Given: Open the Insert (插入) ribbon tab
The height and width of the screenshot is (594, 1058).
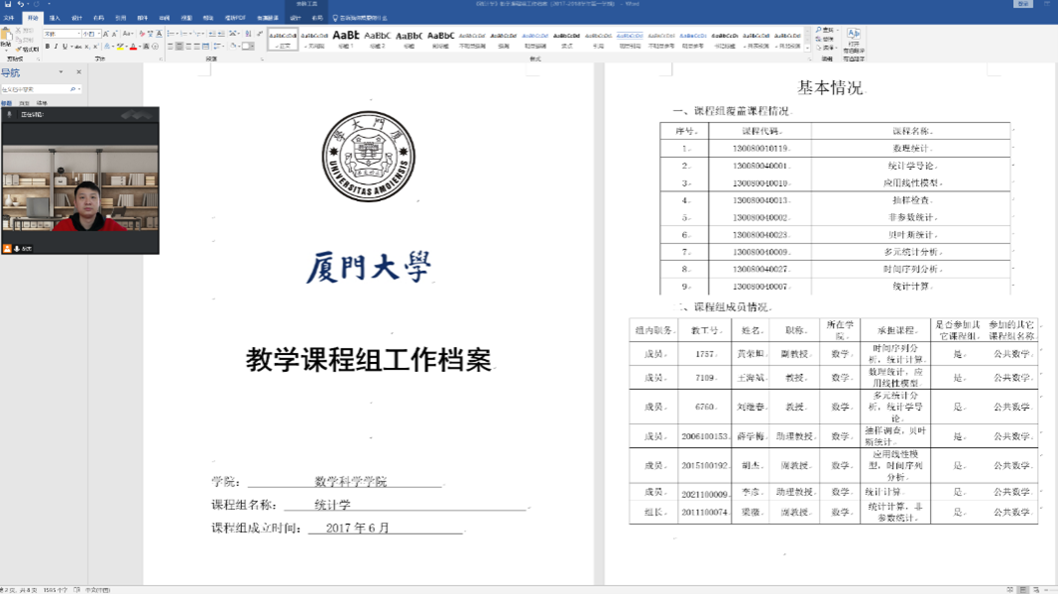Looking at the screenshot, I should click(54, 18).
